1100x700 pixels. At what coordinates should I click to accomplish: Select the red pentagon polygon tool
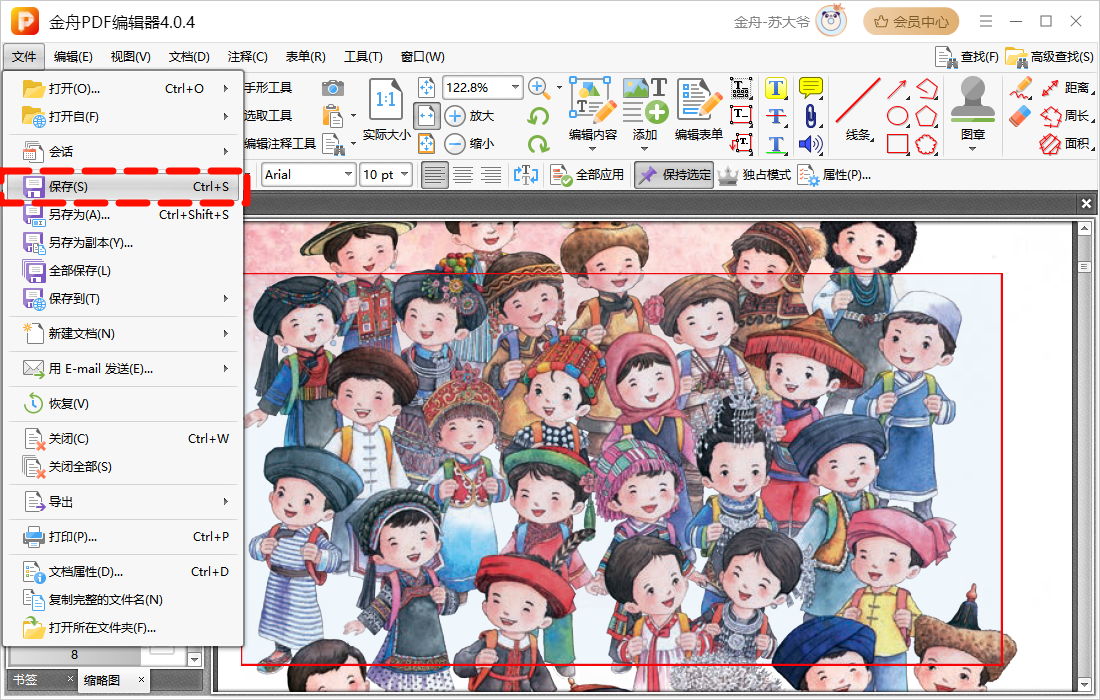coord(926,116)
